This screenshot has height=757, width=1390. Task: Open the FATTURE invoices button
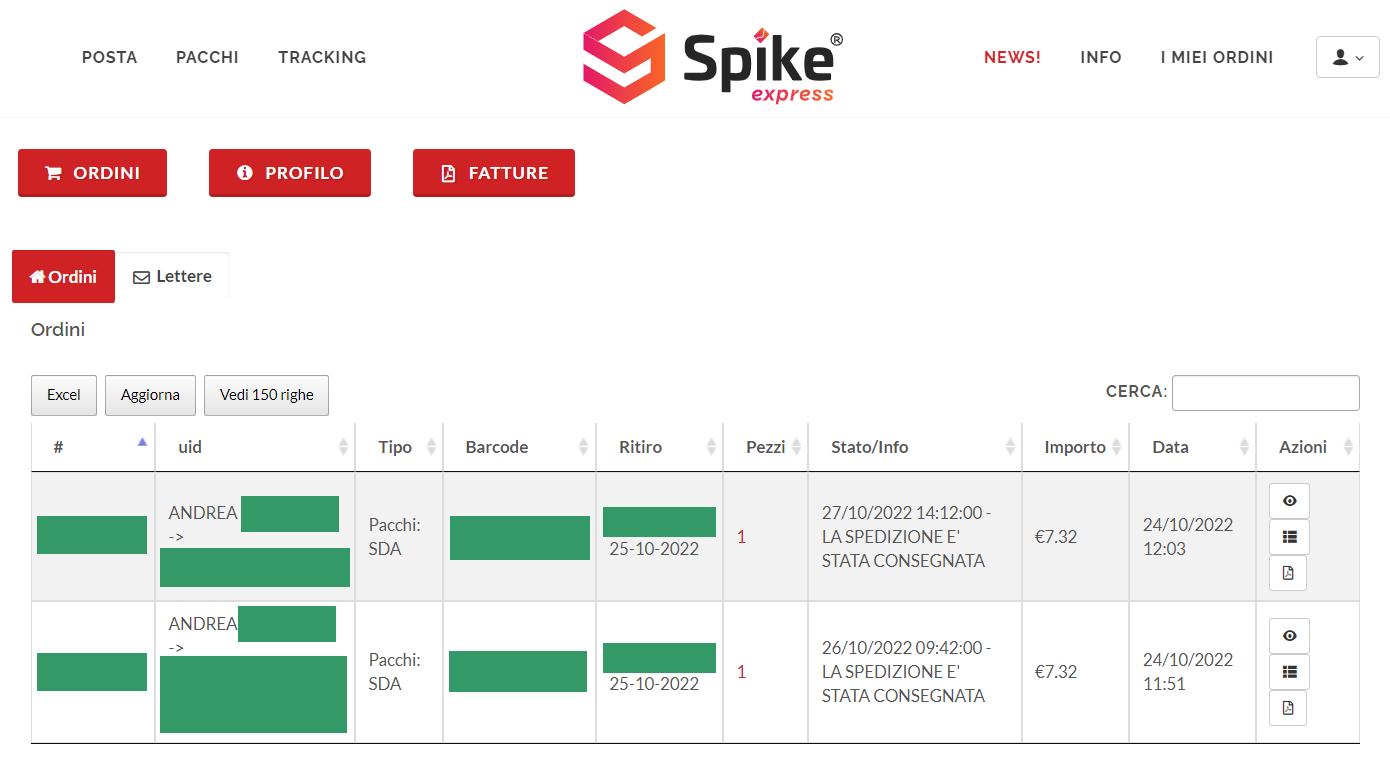click(494, 173)
